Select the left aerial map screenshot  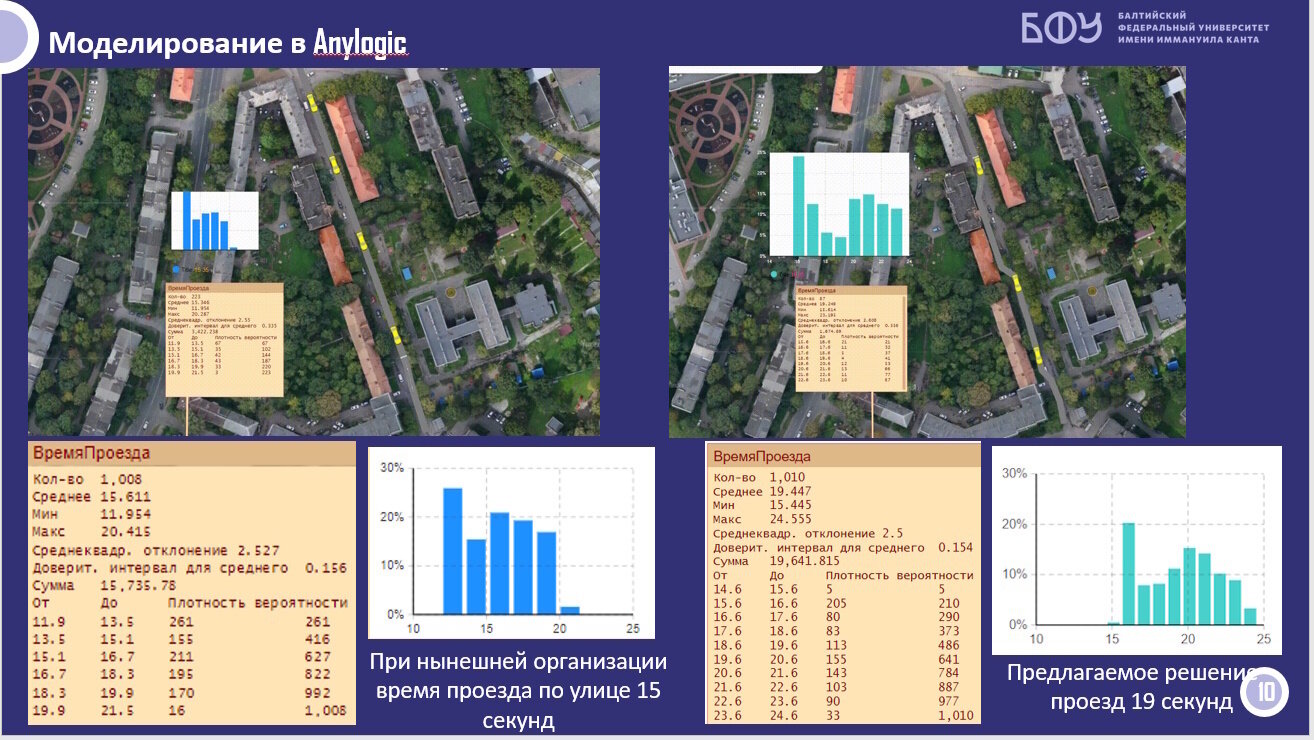(x=313, y=252)
